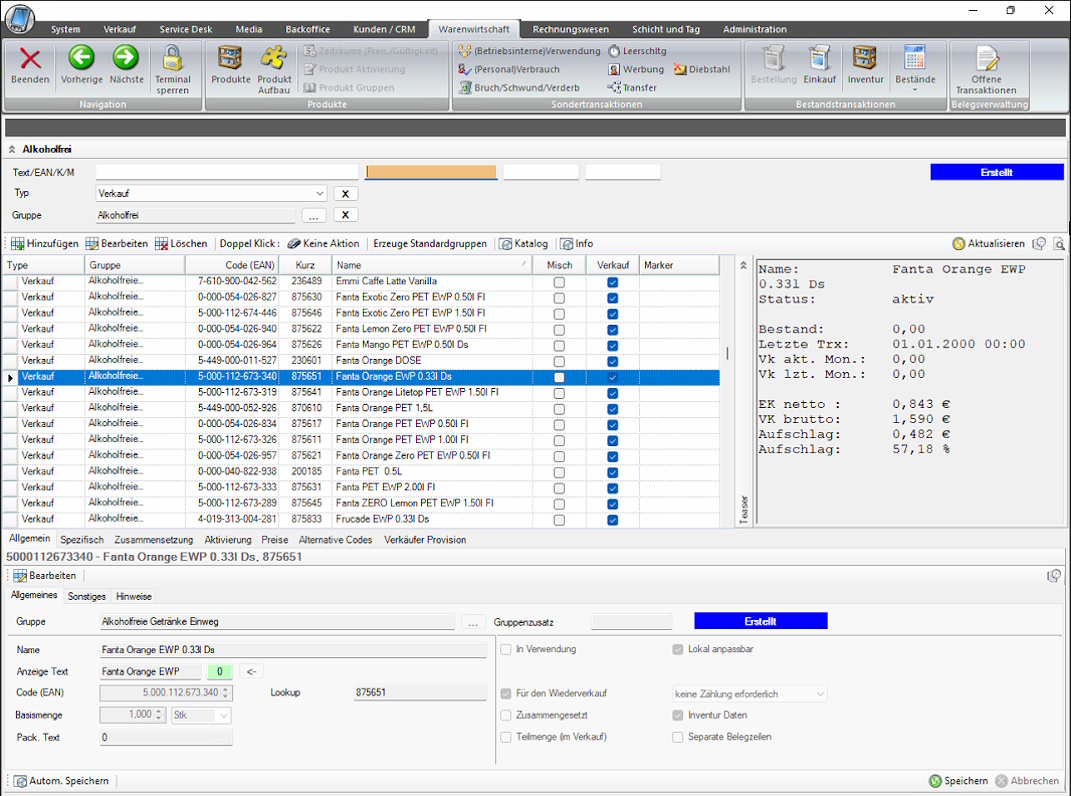Click the Beenden red X icon
Image resolution: width=1071 pixels, height=796 pixels.
(x=30, y=60)
